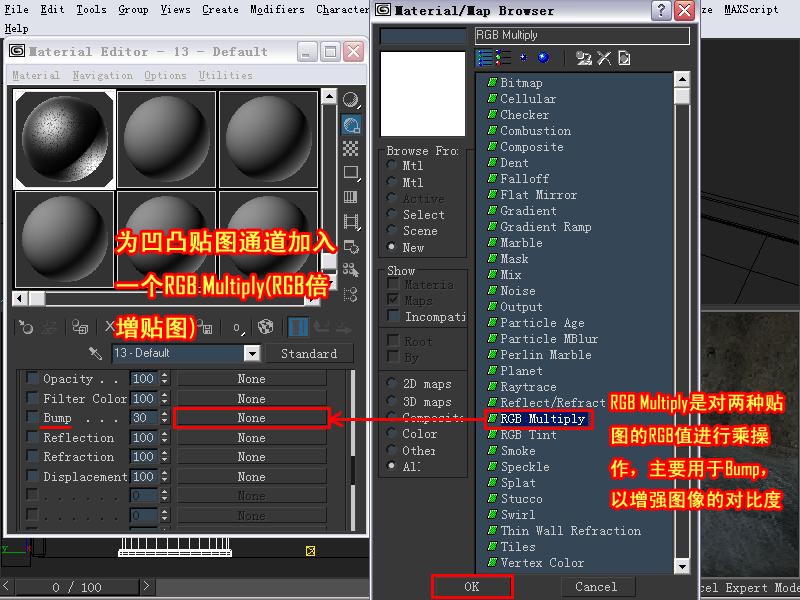Click the time slider showing 0 / 100
The width and height of the screenshot is (800, 600).
pos(77,587)
